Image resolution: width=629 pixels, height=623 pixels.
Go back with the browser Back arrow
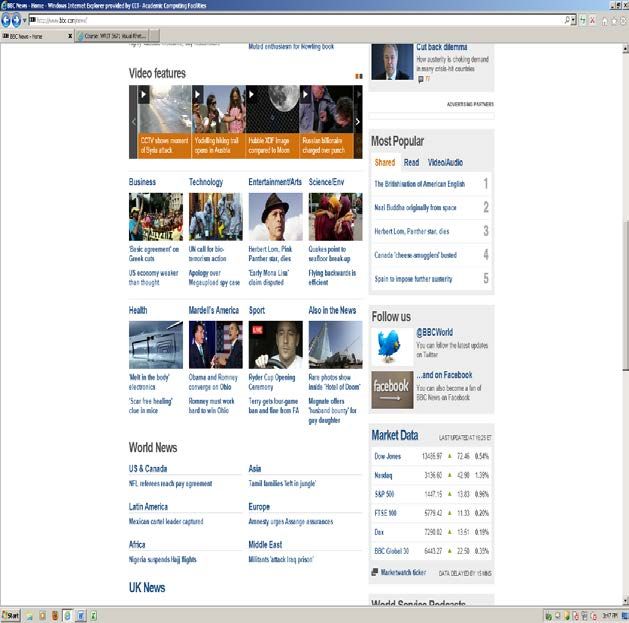pos(6,20)
